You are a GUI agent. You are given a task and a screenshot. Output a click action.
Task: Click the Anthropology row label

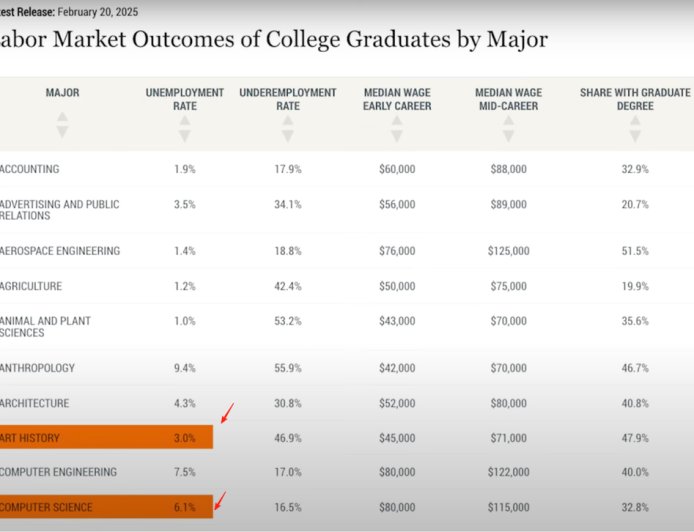(38, 368)
